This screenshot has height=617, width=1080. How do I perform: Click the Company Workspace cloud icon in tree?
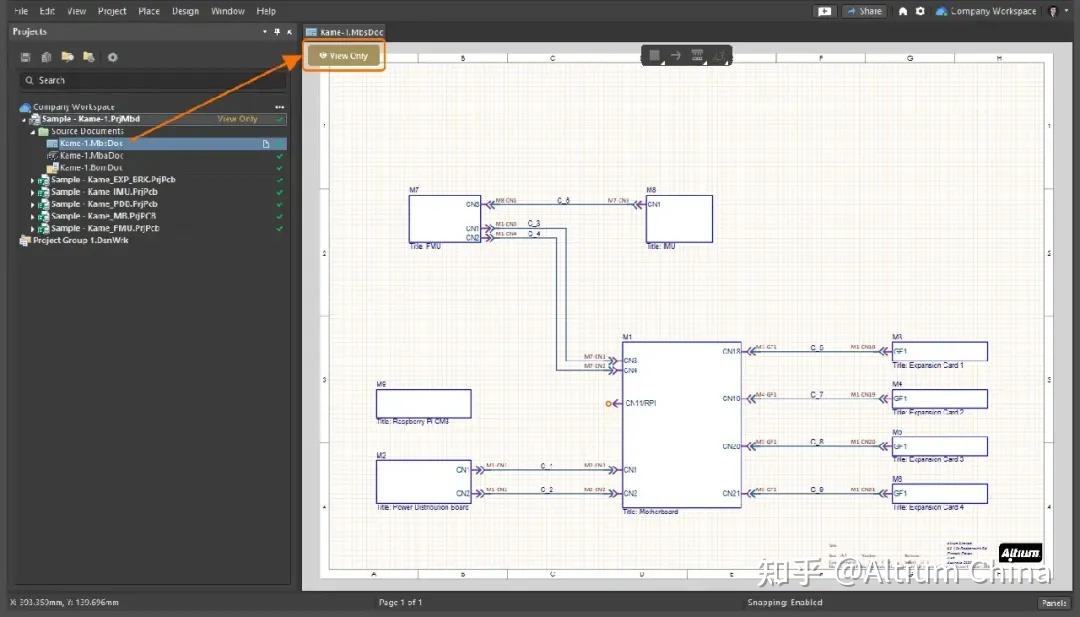pyautogui.click(x=25, y=107)
